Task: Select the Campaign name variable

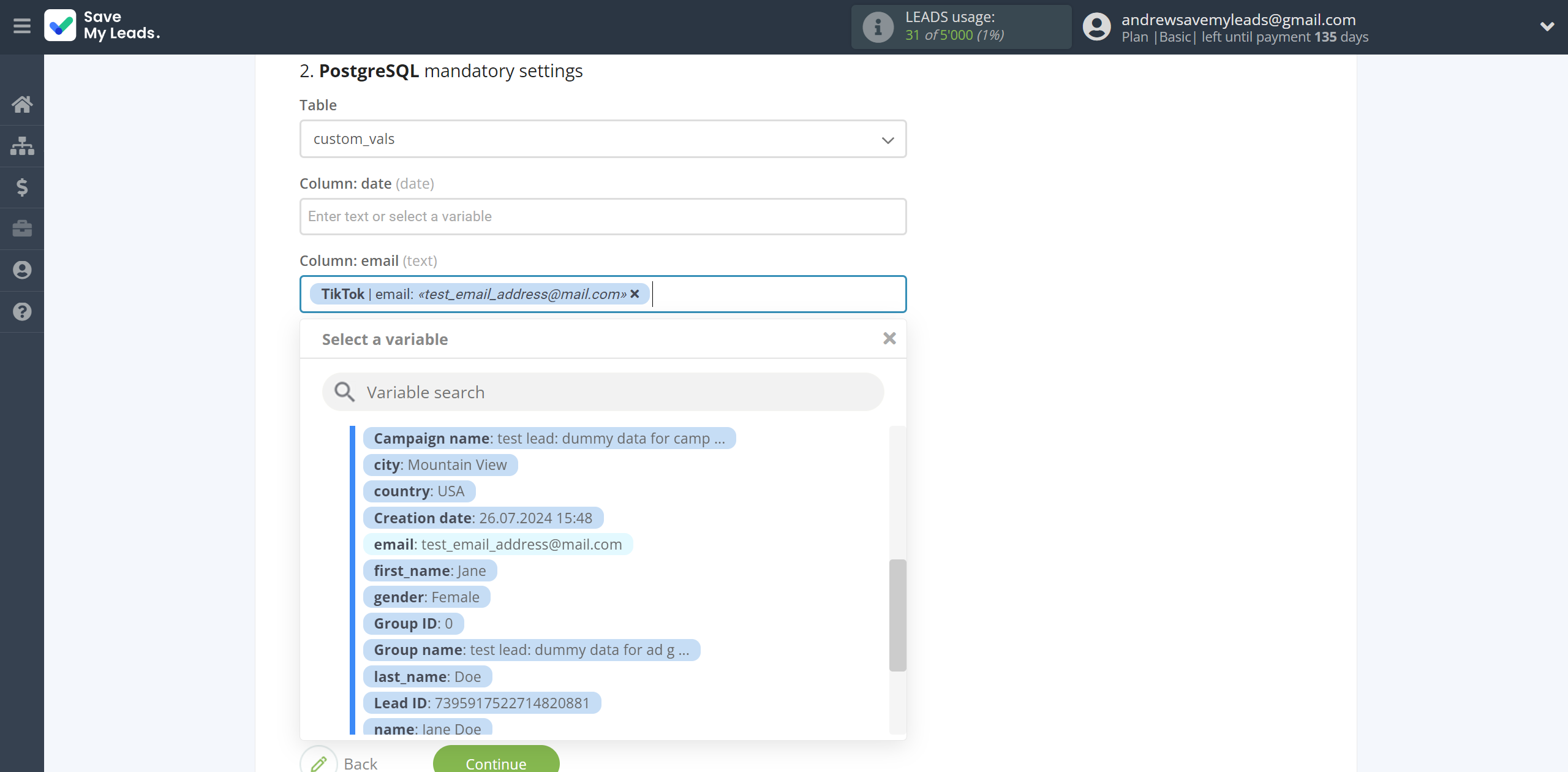Action: [x=549, y=438]
